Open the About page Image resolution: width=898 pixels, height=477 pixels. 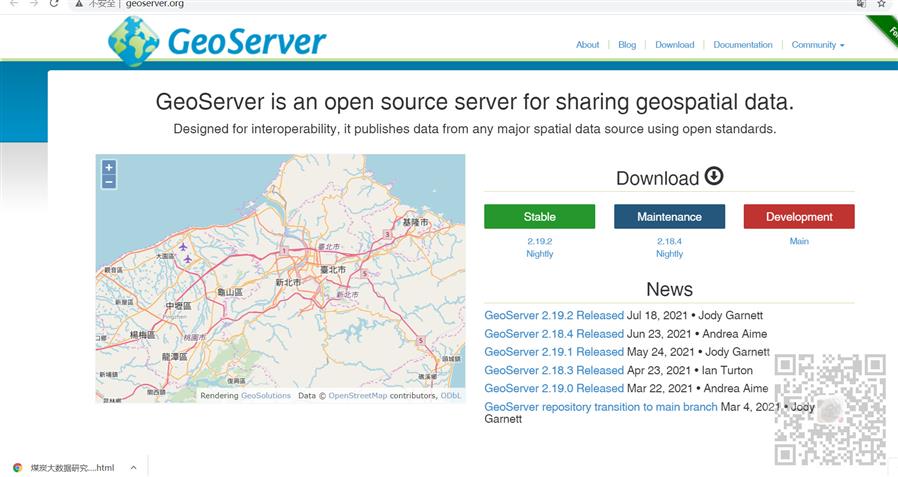click(x=588, y=45)
